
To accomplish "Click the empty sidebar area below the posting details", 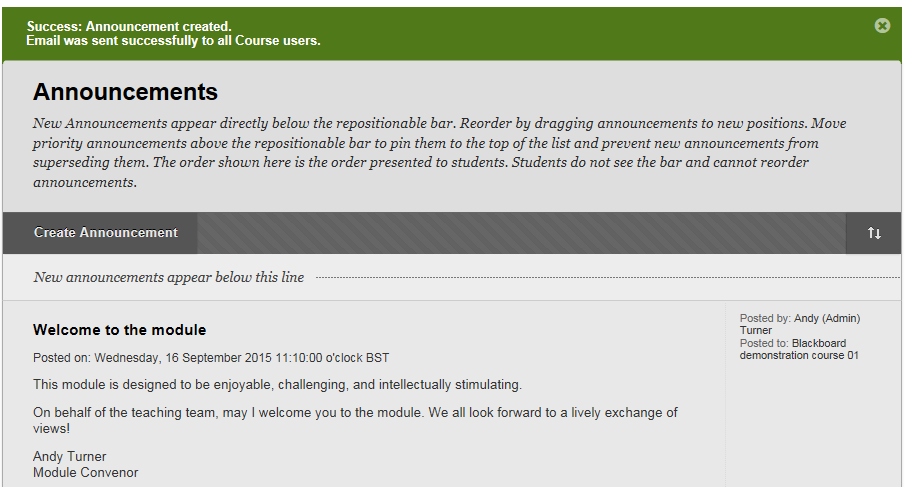I will [813, 424].
